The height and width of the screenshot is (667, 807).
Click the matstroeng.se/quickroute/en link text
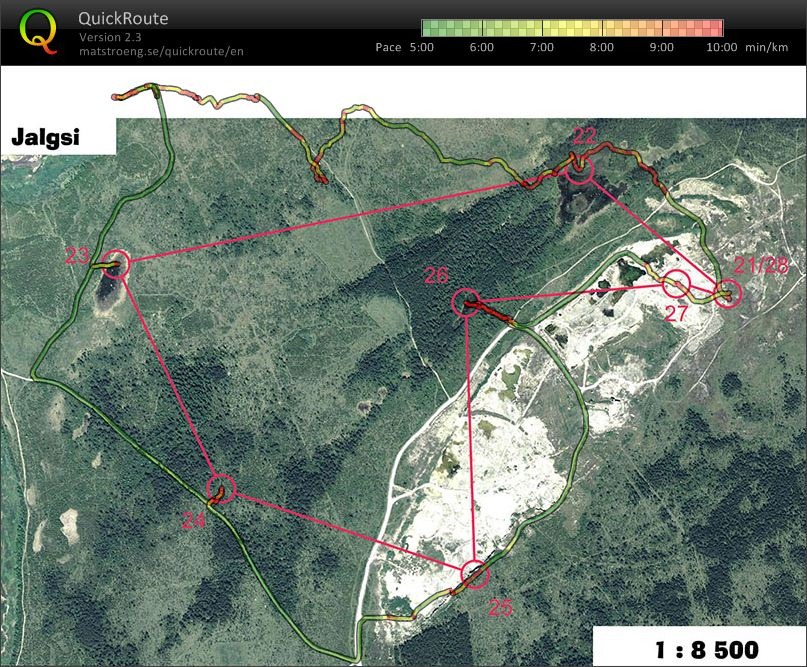pos(161,51)
